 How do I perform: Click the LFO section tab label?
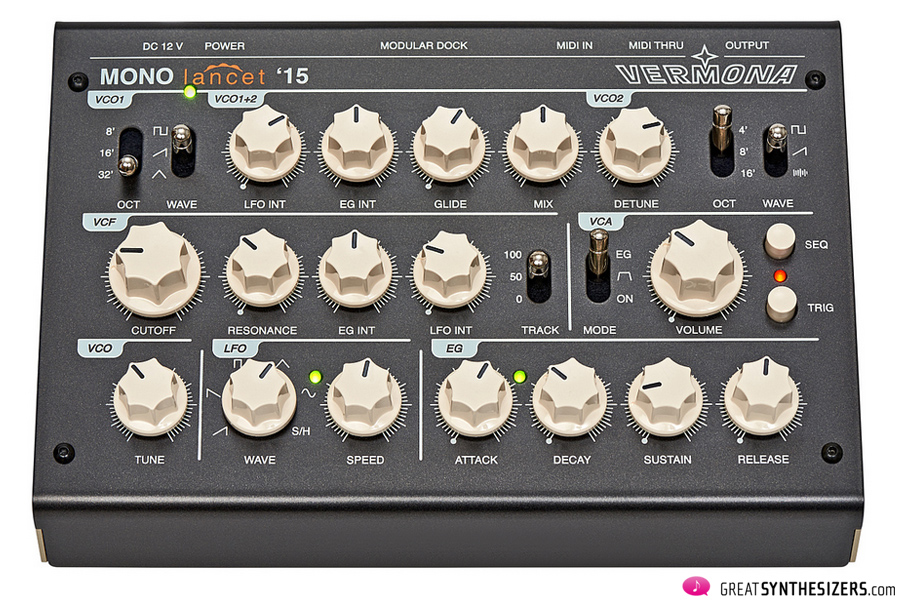235,348
